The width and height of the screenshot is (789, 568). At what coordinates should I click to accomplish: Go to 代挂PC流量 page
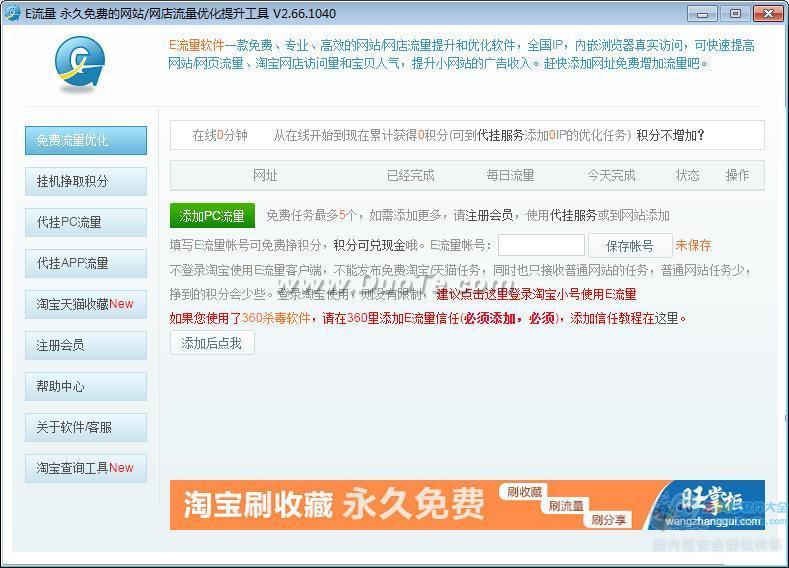point(86,222)
